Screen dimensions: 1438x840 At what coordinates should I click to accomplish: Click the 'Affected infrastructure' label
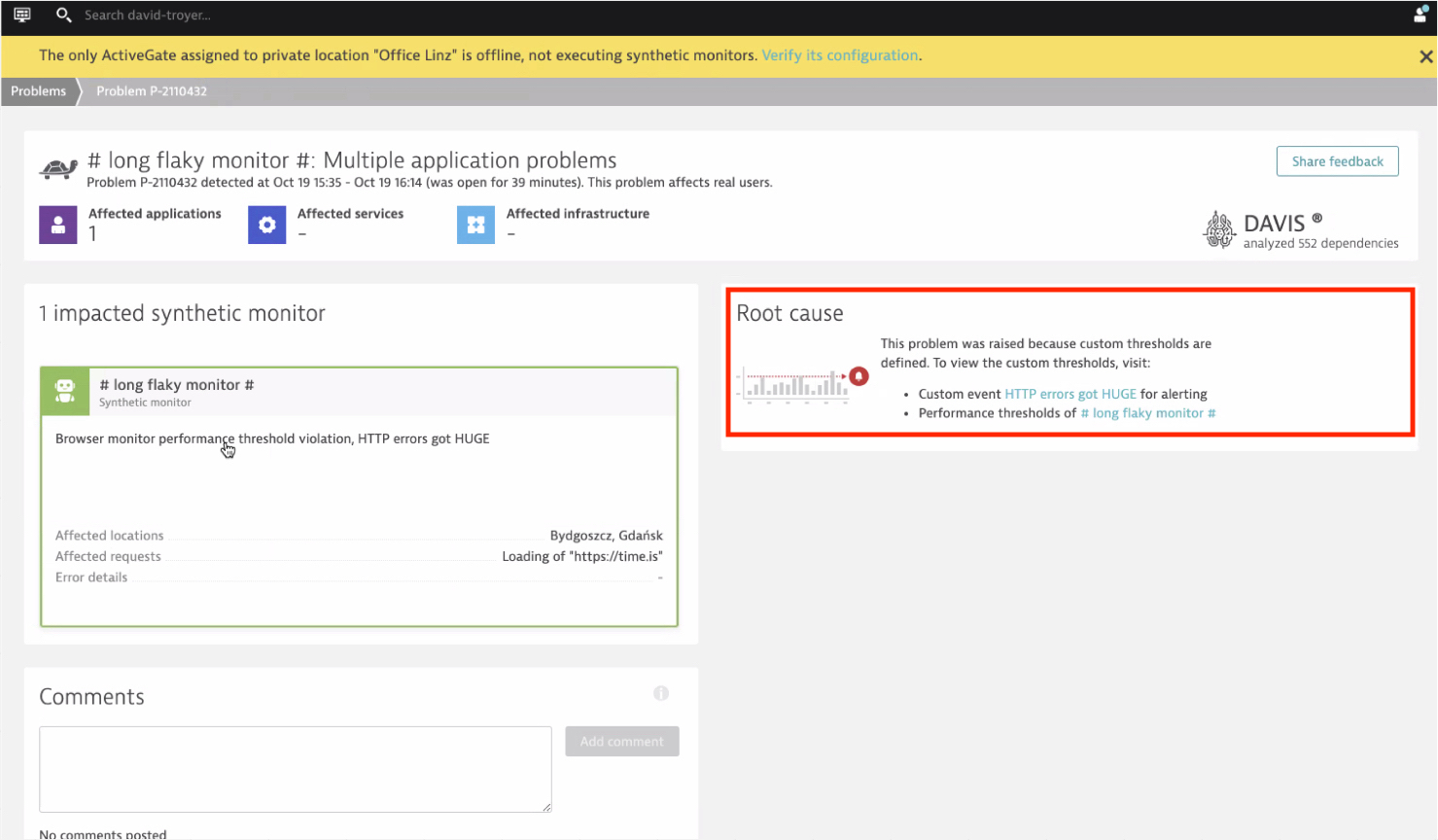(578, 214)
